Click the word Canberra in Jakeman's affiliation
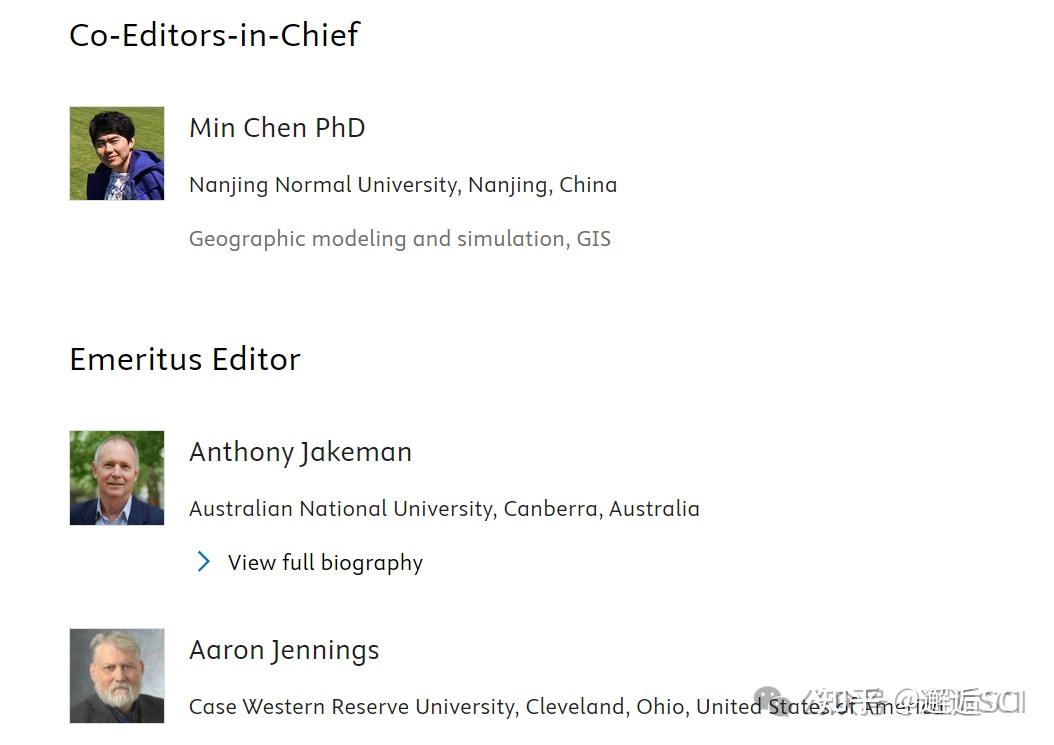The width and height of the screenshot is (1054, 745). coord(552,509)
